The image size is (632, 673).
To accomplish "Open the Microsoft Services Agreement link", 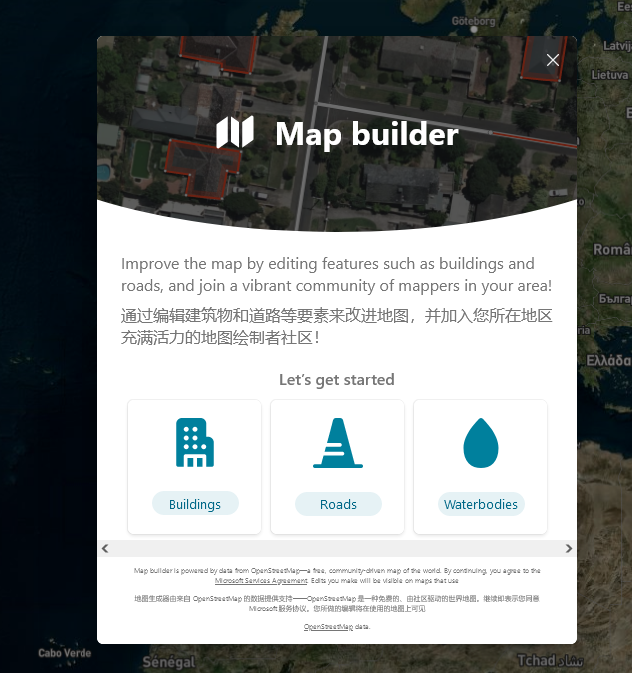I will [261, 581].
